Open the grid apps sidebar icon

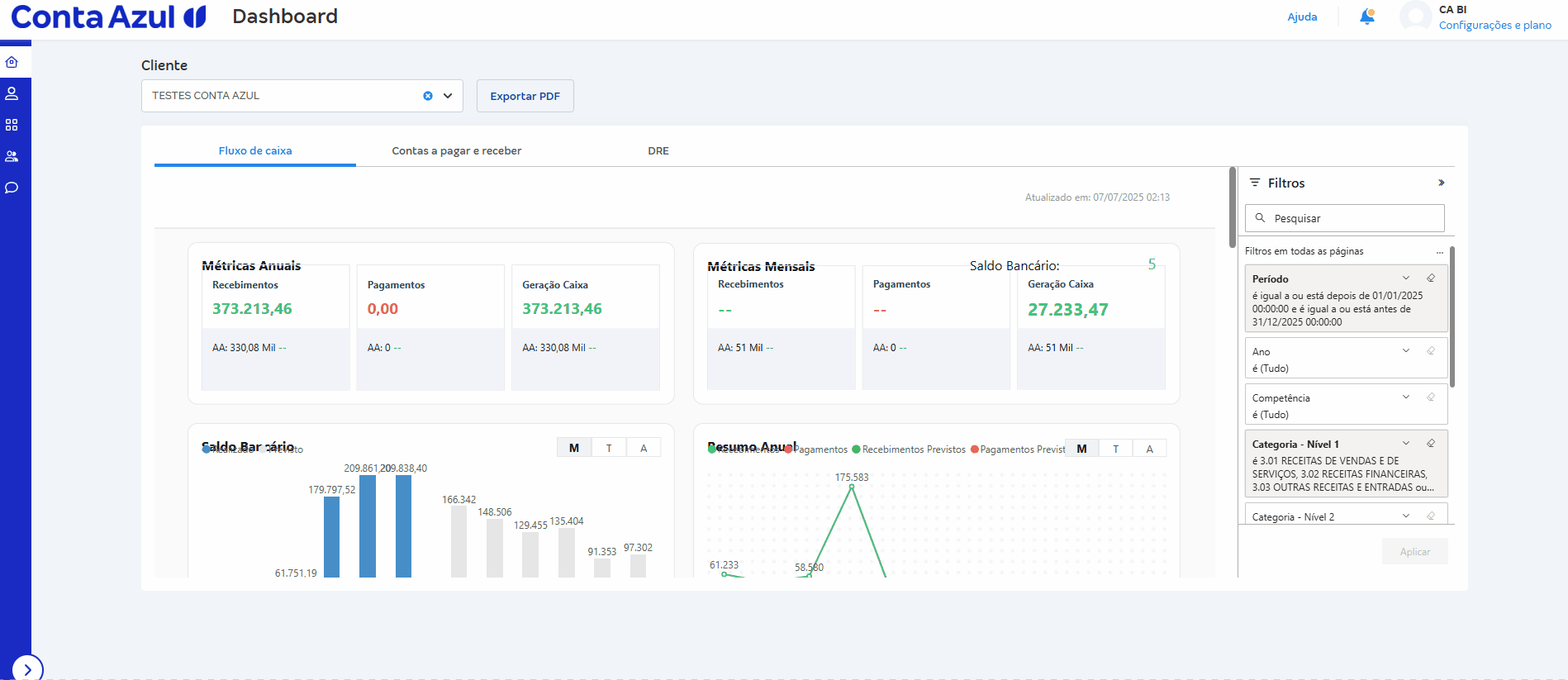[x=12, y=125]
